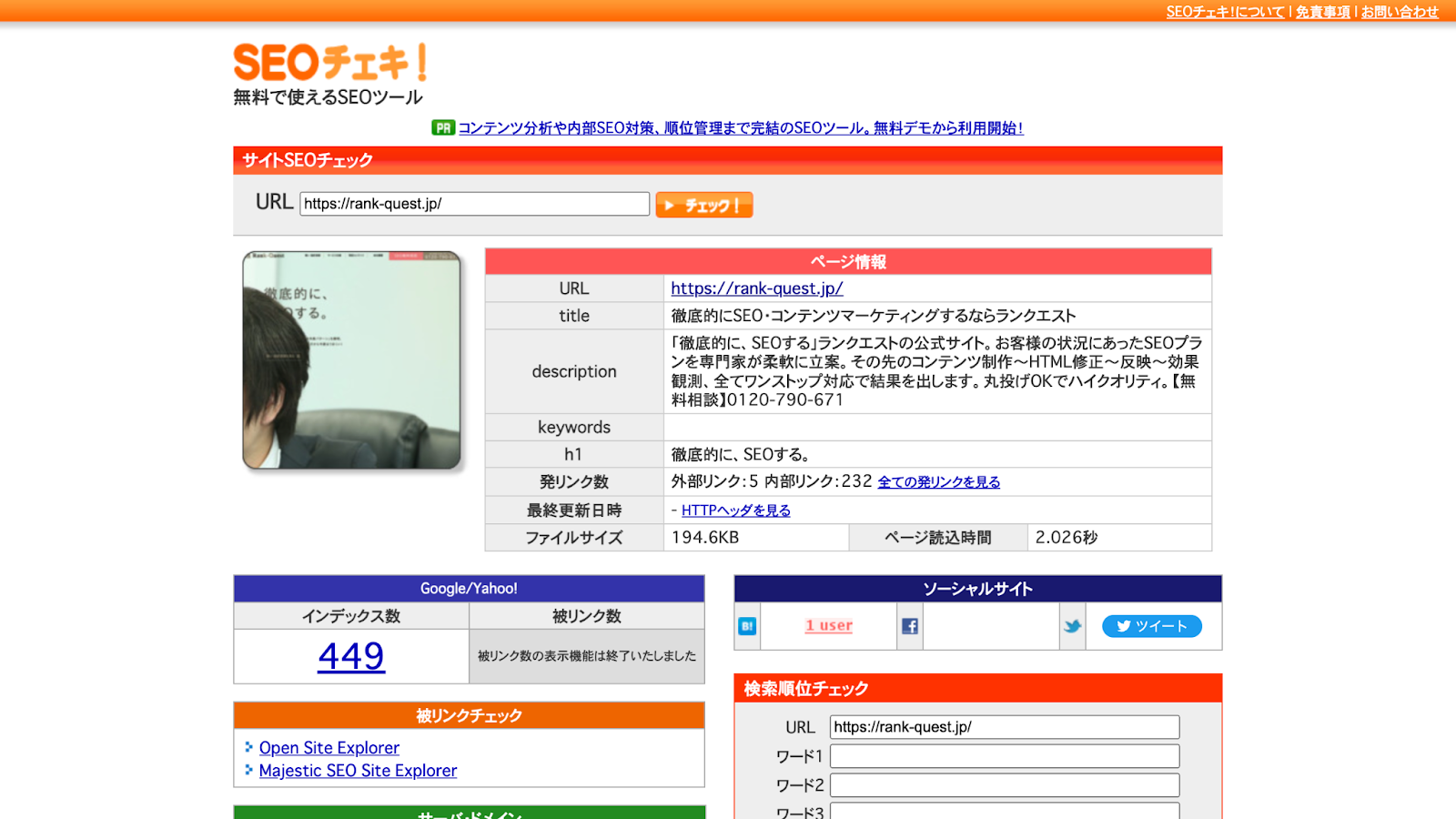
Task: Open the SEOチェキ!について link
Action: click(x=1225, y=12)
